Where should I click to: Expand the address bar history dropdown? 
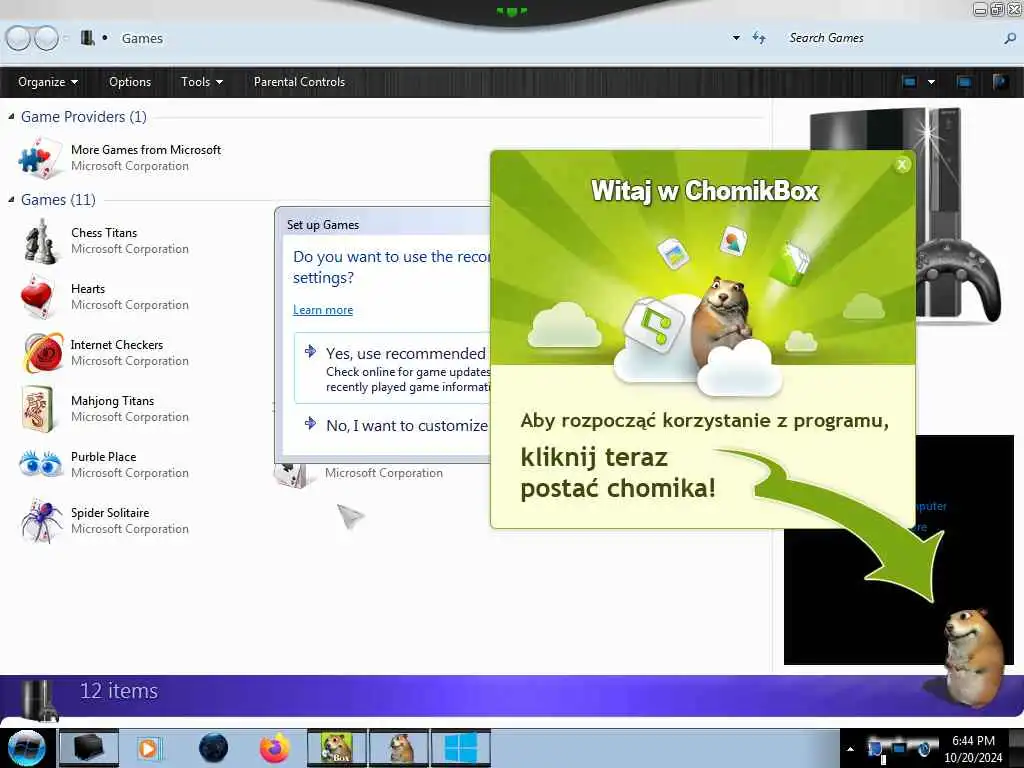pos(736,38)
